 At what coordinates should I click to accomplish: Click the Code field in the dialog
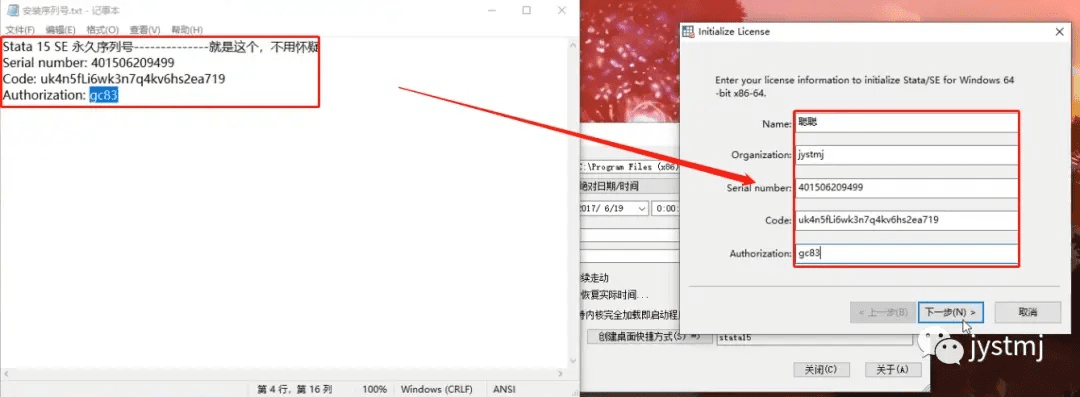pos(906,221)
